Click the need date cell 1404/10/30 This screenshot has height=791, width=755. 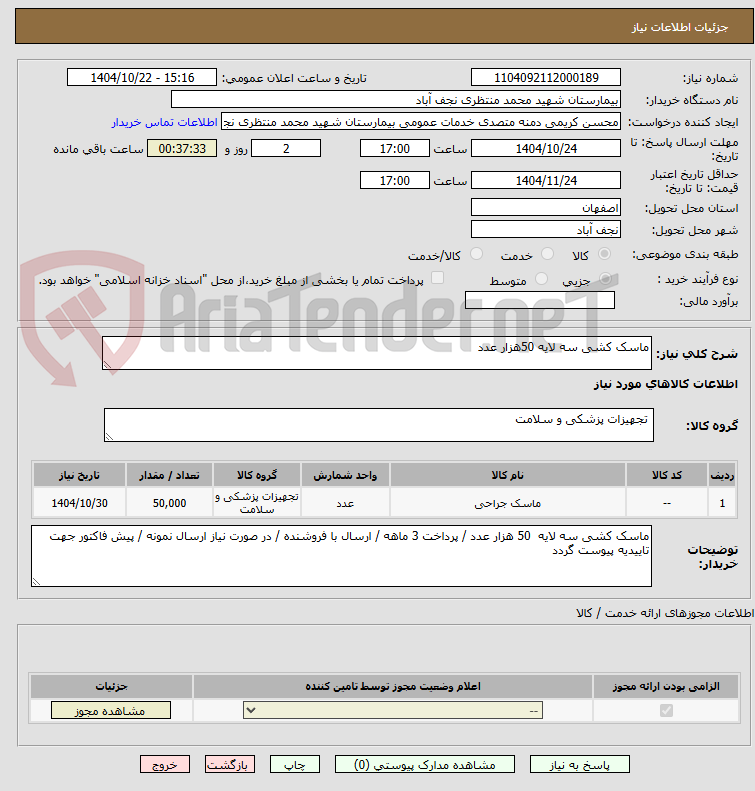(79, 503)
